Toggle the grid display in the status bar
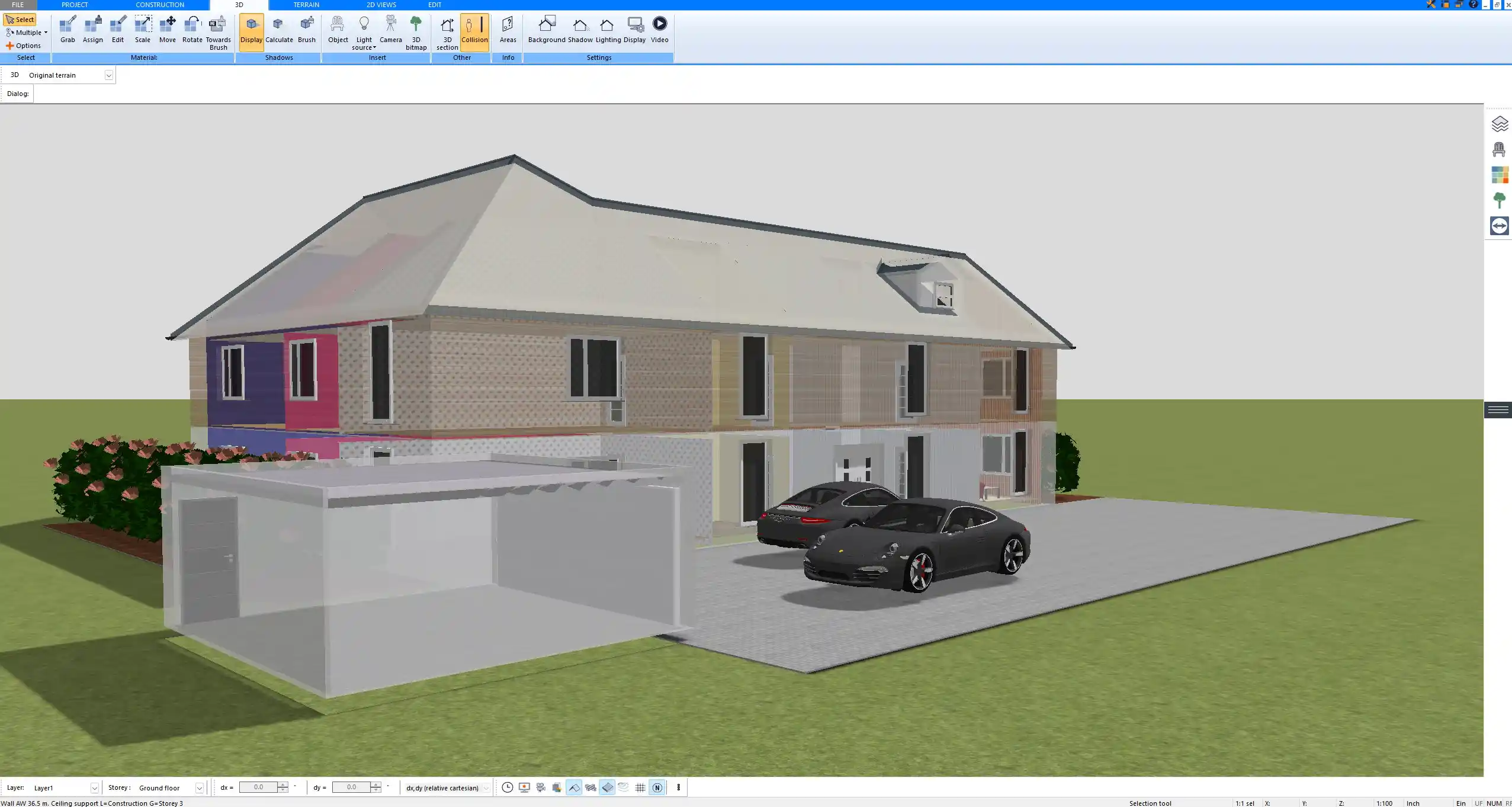 [x=640, y=787]
